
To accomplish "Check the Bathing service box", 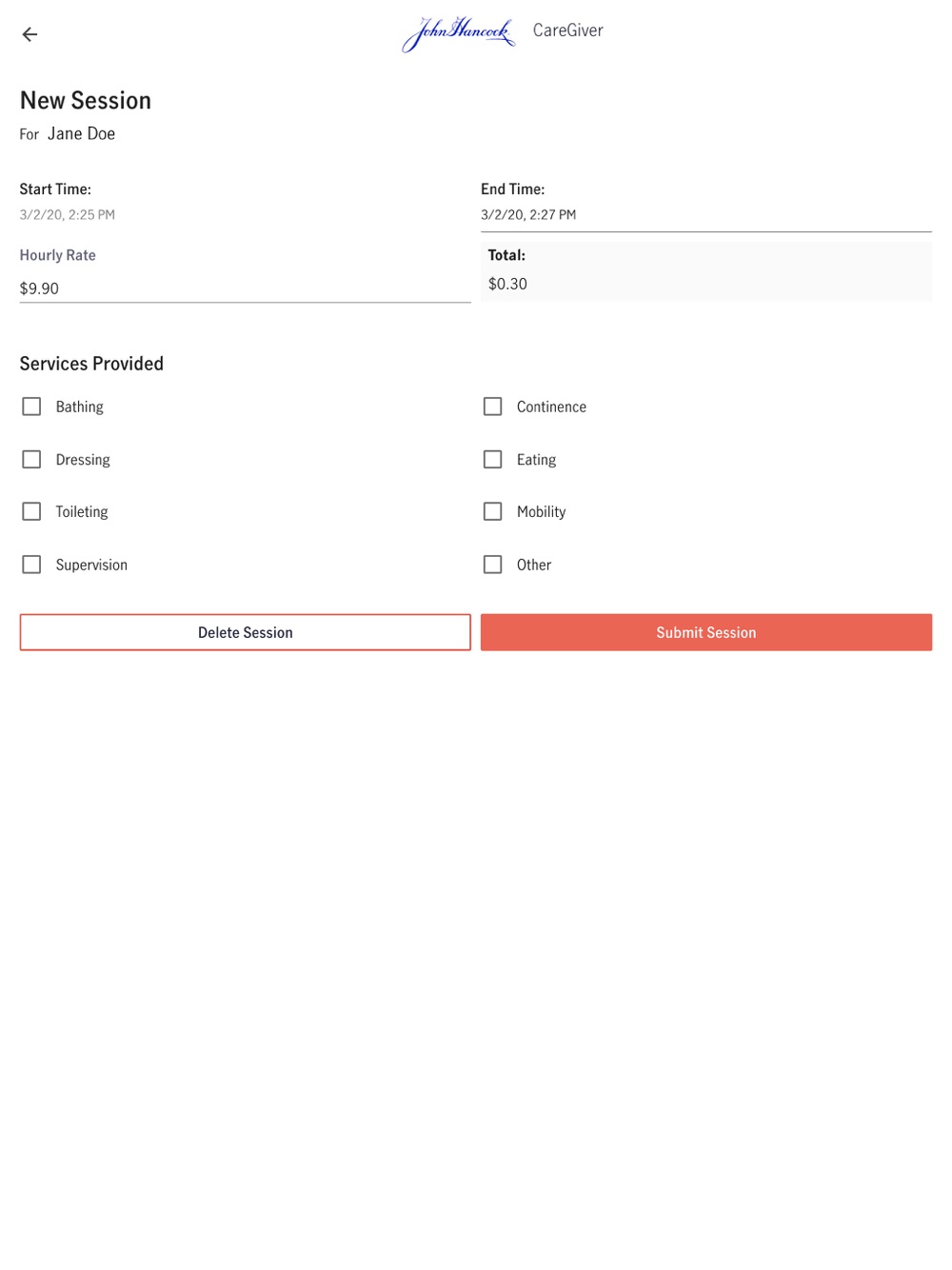I will tap(31, 407).
